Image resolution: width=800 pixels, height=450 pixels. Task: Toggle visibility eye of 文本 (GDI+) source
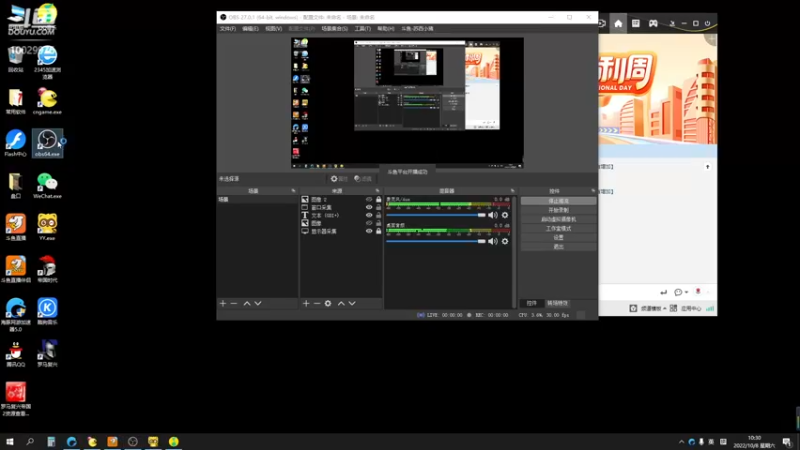[x=369, y=215]
